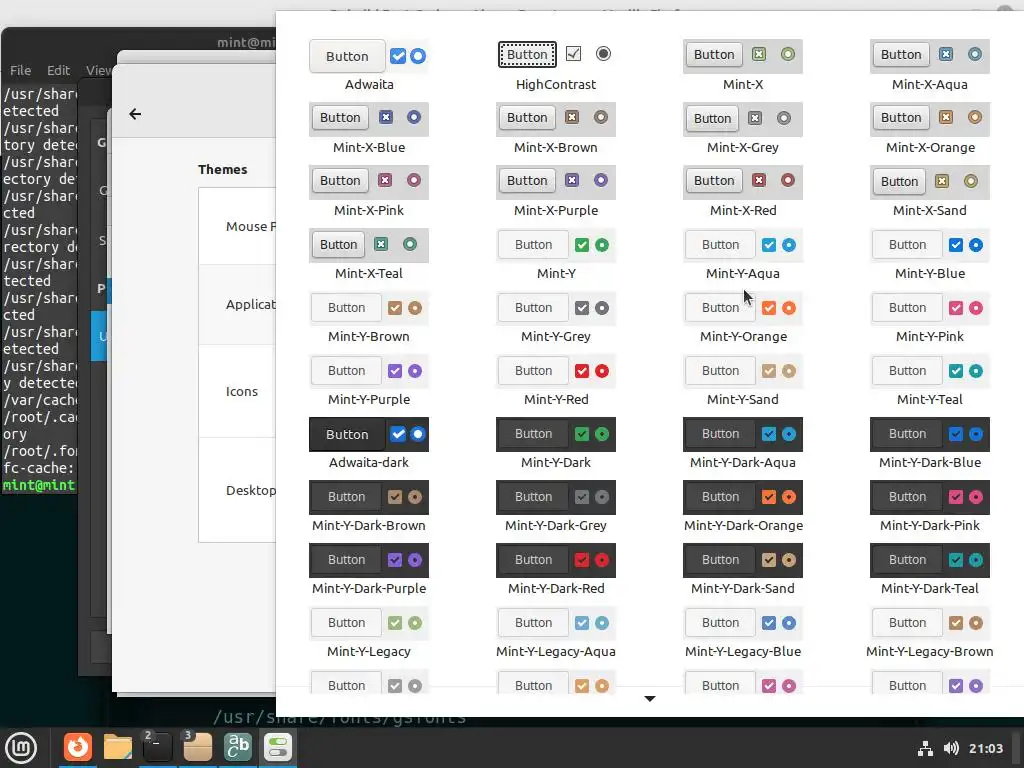
Task: Choose the Mint-Y-Dark theme
Action: pos(556,443)
